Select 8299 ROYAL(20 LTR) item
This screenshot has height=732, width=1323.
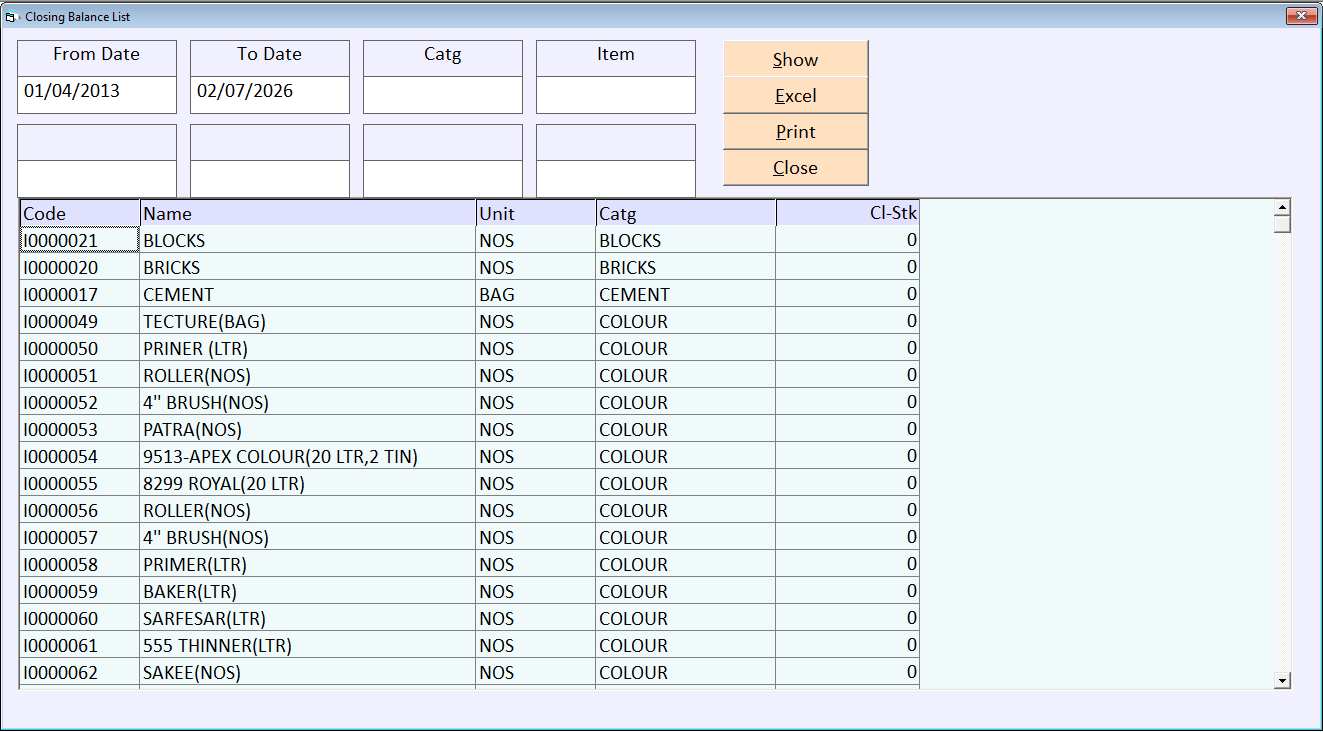(308, 483)
